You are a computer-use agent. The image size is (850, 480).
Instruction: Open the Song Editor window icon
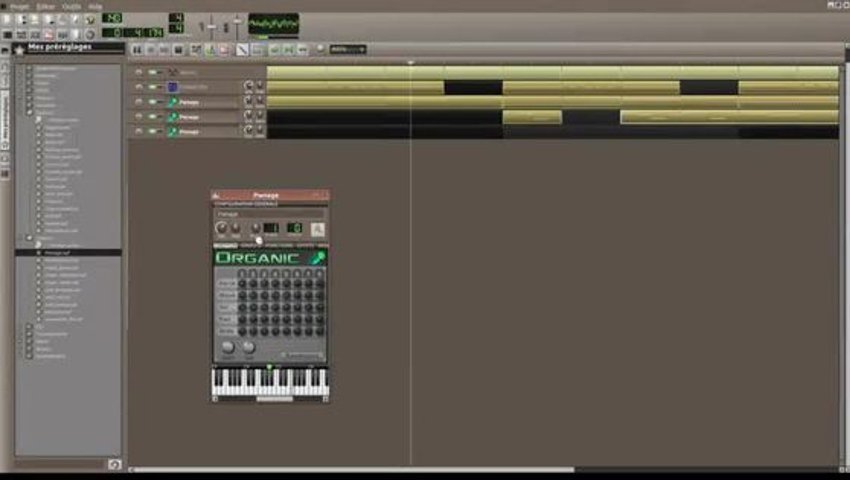[x=7, y=35]
